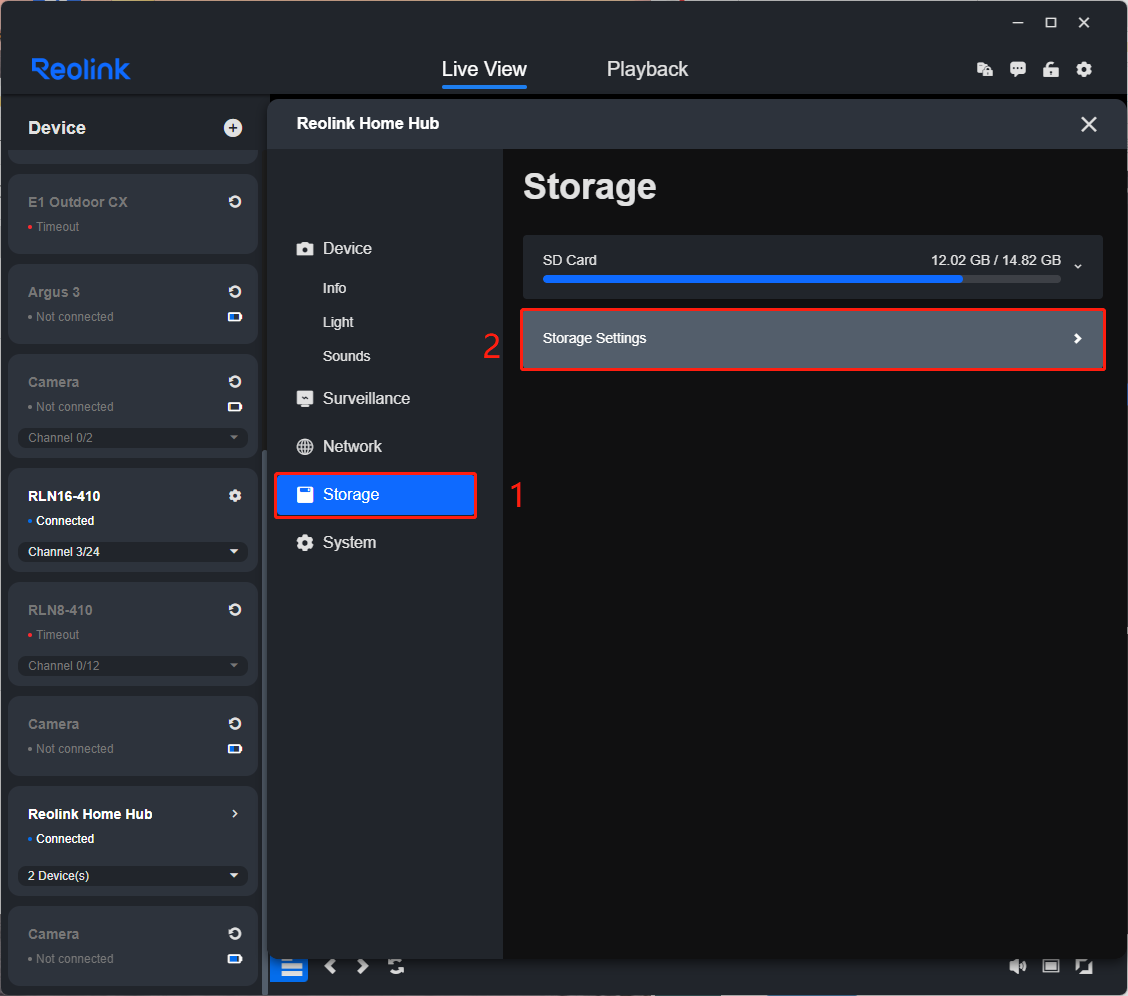Screen dimensions: 1128x996
Task: Click the Reolink Home Hub panel title
Action: (368, 124)
